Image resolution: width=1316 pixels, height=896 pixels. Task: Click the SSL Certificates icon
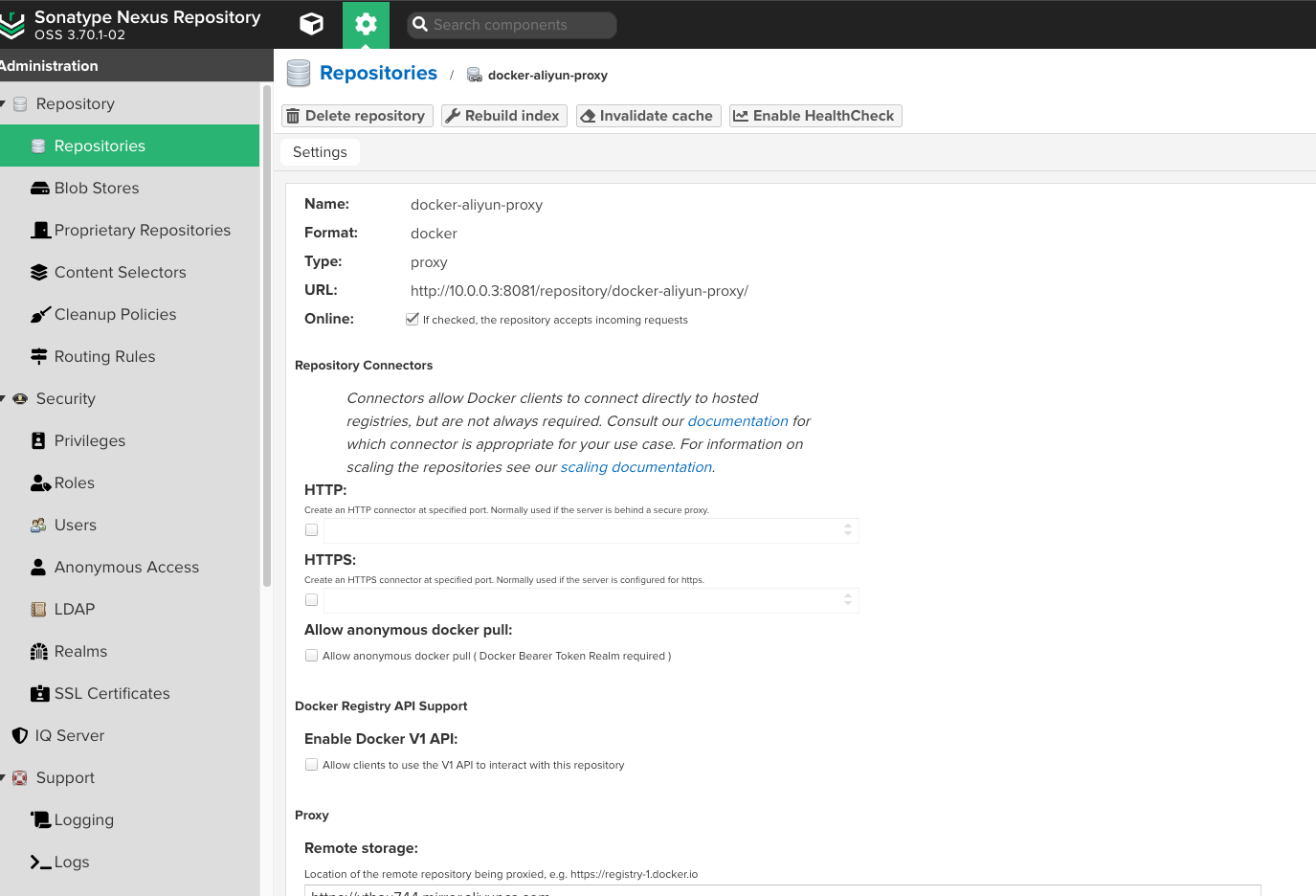pyautogui.click(x=40, y=693)
